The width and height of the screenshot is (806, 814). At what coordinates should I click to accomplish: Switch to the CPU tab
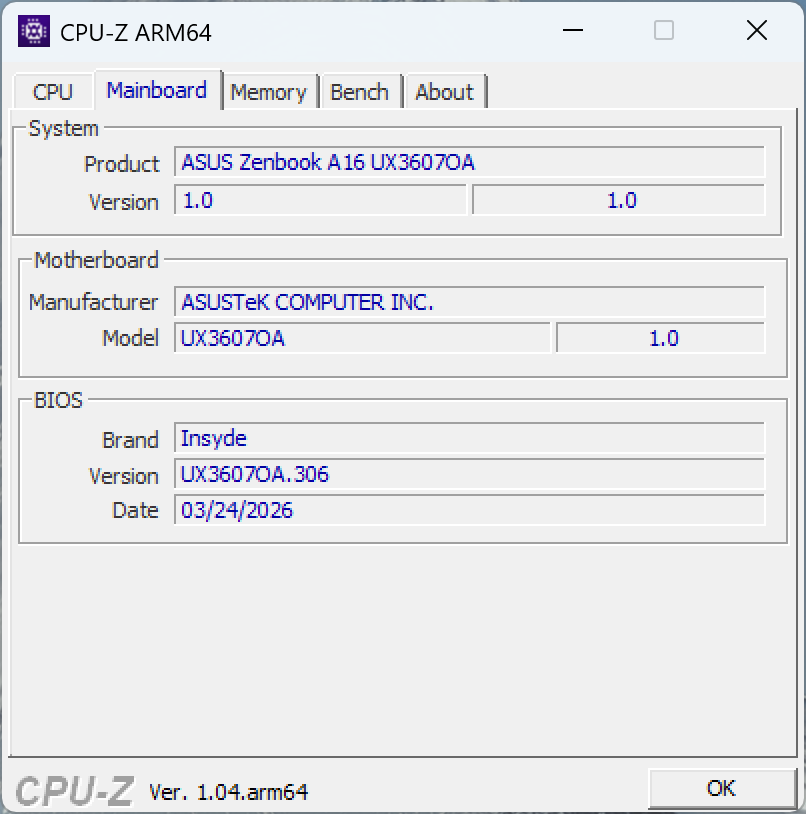point(53,92)
